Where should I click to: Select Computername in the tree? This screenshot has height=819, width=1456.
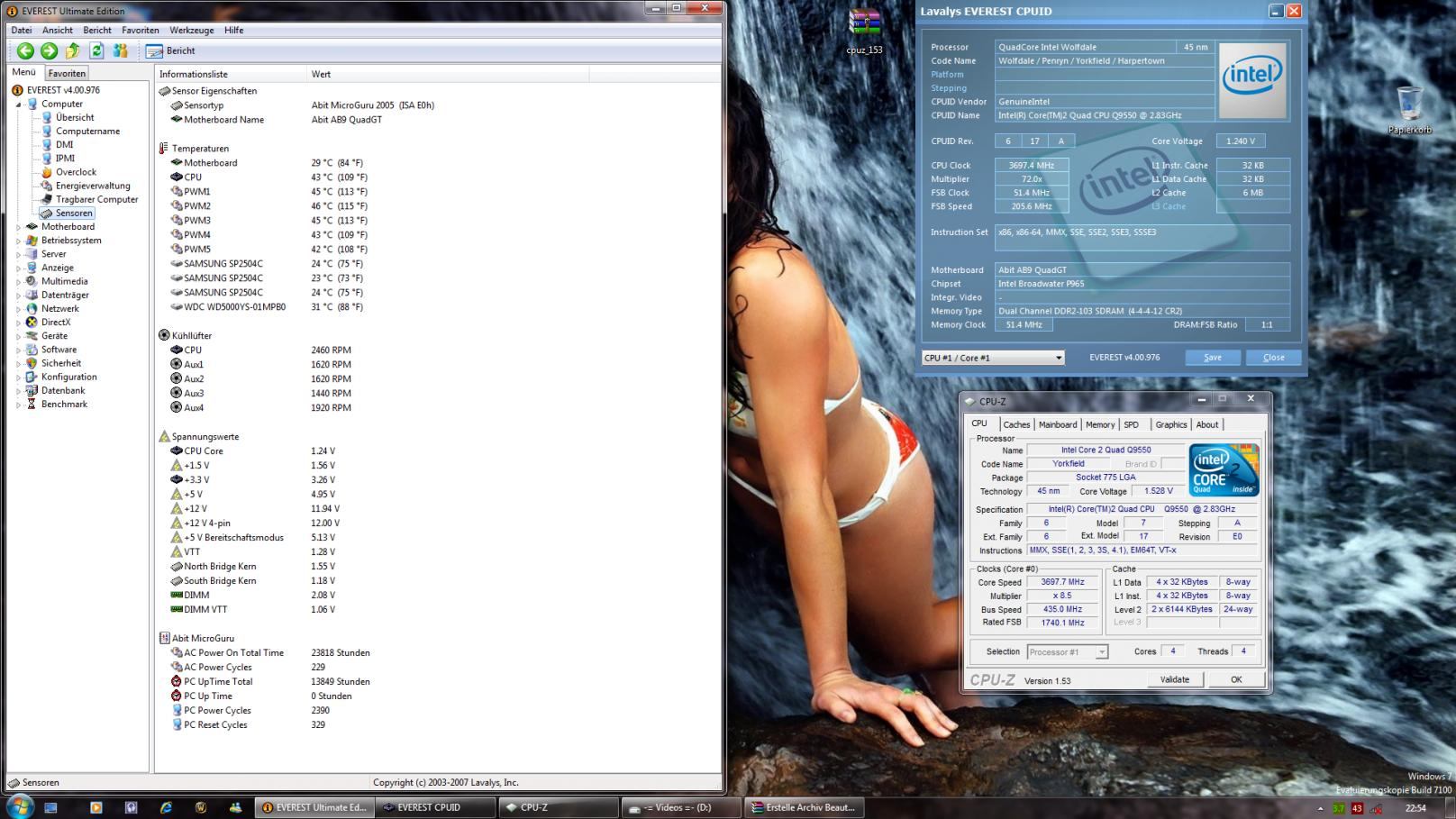(87, 131)
